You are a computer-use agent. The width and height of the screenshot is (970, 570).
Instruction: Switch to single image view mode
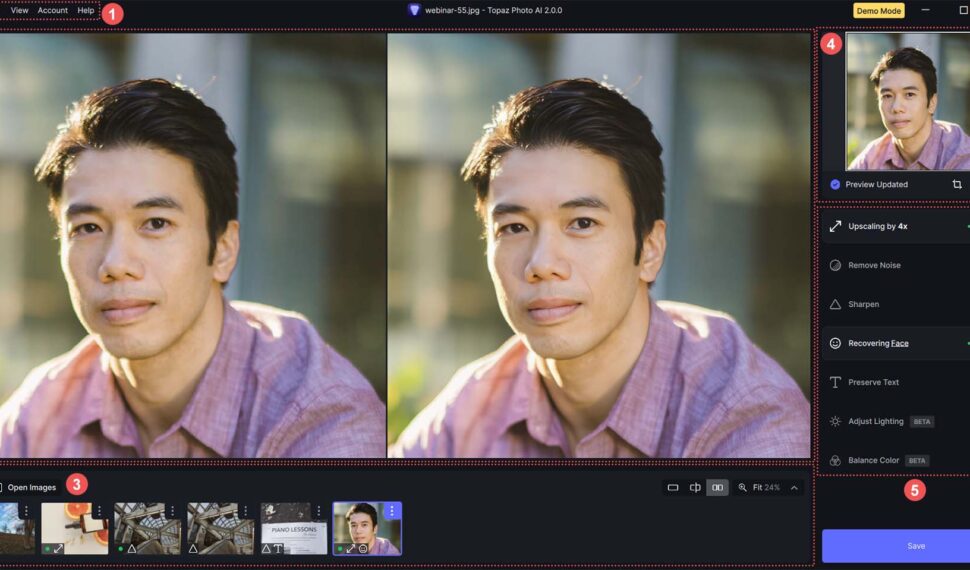pyautogui.click(x=673, y=488)
